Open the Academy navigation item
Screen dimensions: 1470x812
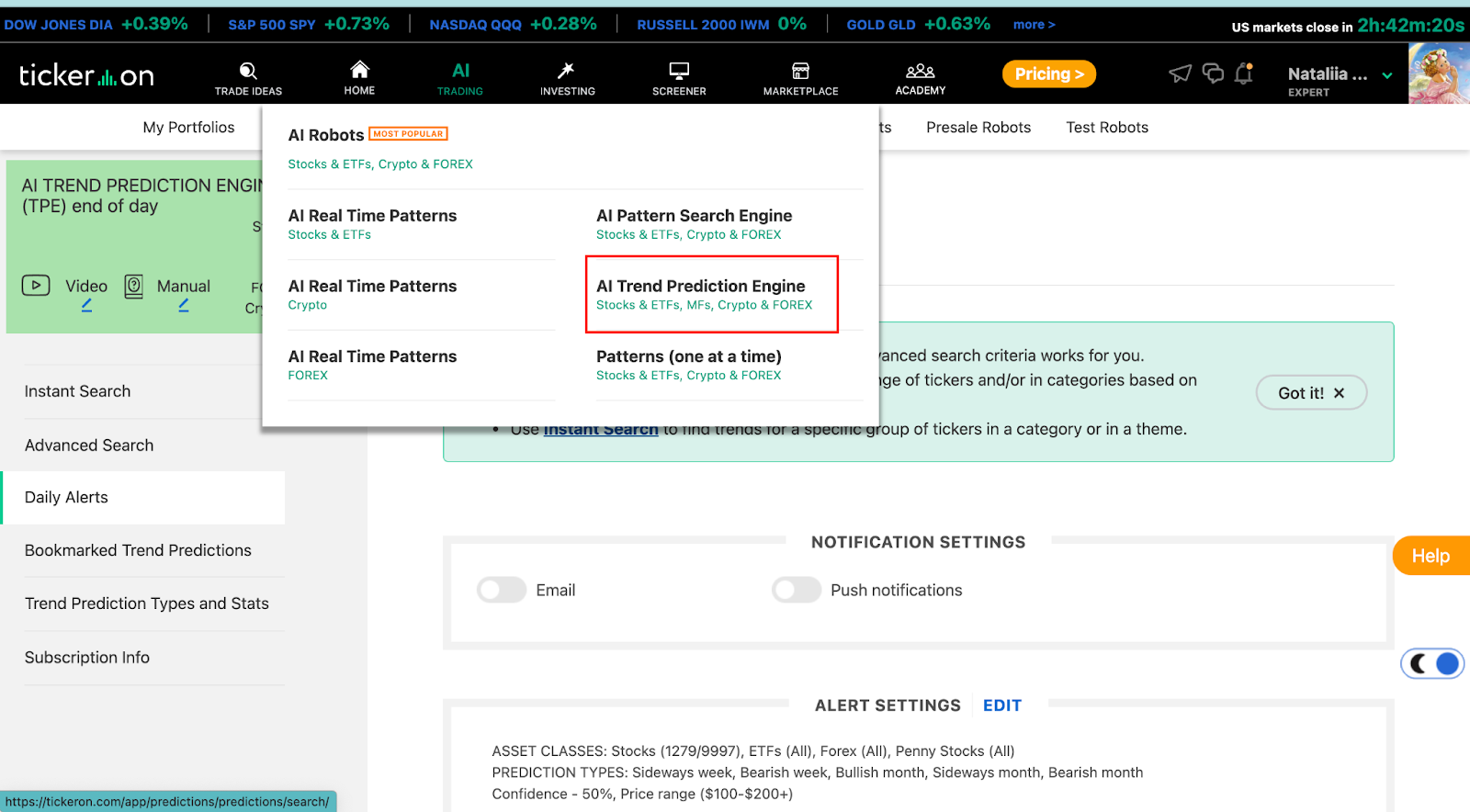click(x=920, y=79)
